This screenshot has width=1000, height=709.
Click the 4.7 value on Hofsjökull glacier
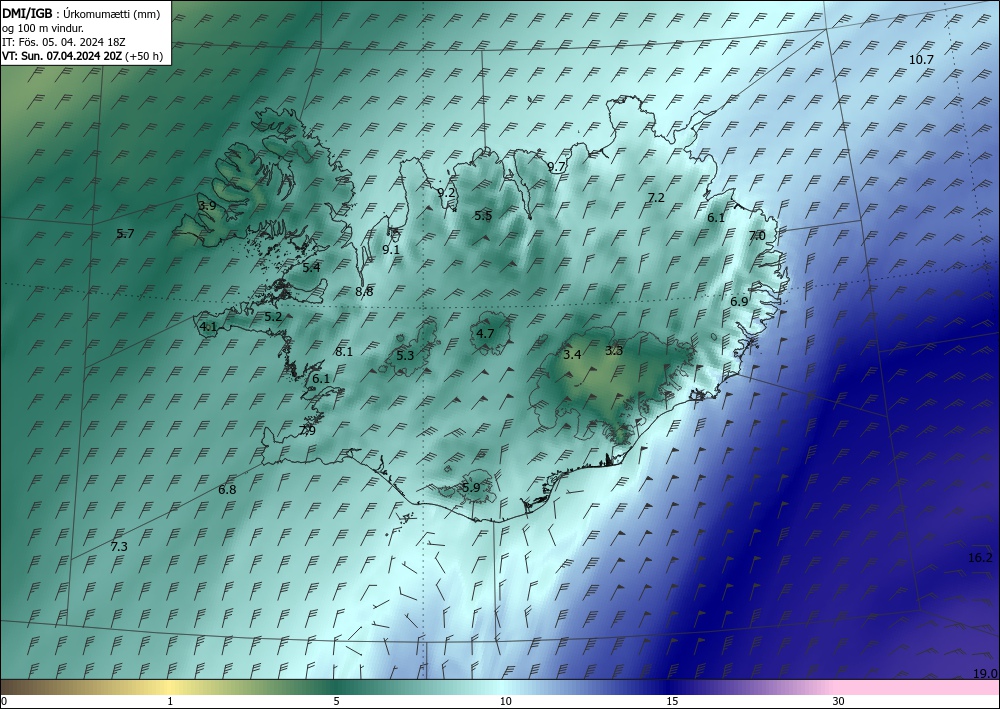click(x=485, y=333)
